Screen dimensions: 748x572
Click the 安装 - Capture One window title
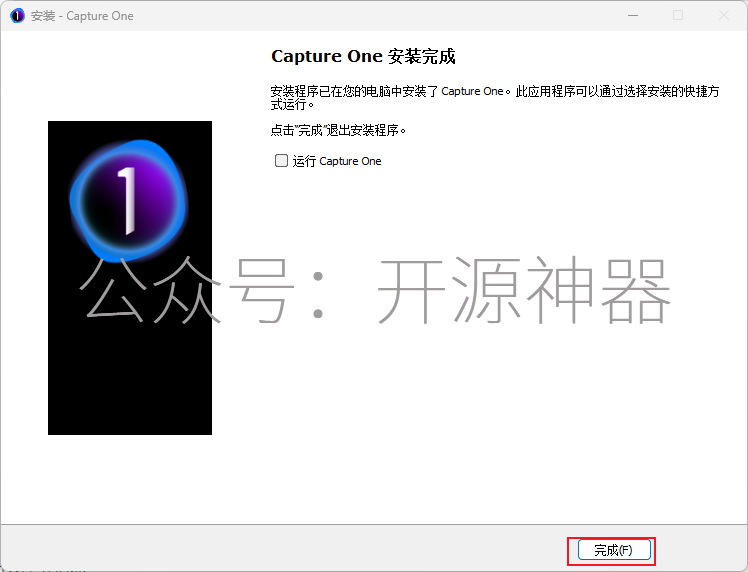click(x=82, y=16)
